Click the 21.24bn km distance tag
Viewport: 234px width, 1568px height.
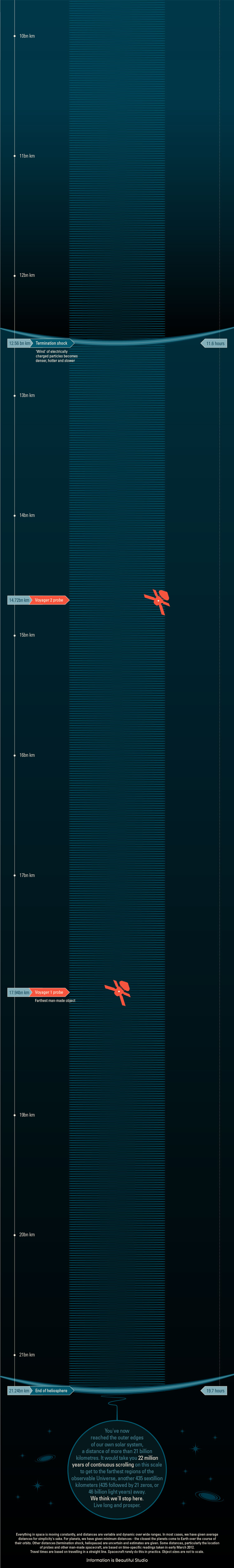pyautogui.click(x=19, y=1390)
